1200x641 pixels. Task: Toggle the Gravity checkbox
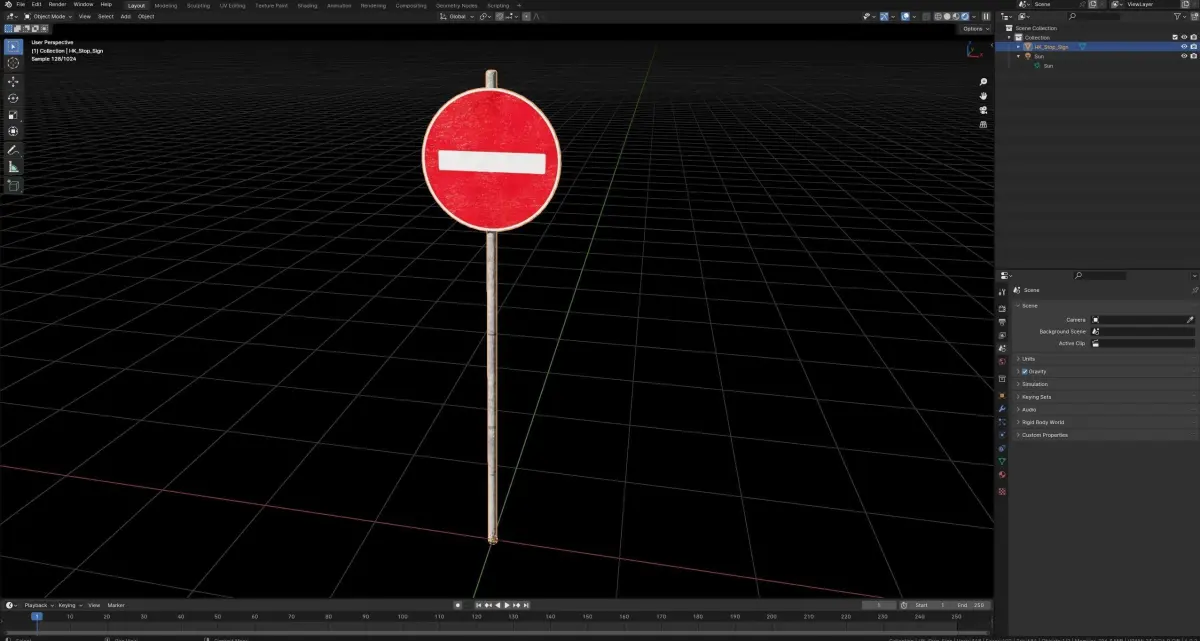pos(1024,371)
